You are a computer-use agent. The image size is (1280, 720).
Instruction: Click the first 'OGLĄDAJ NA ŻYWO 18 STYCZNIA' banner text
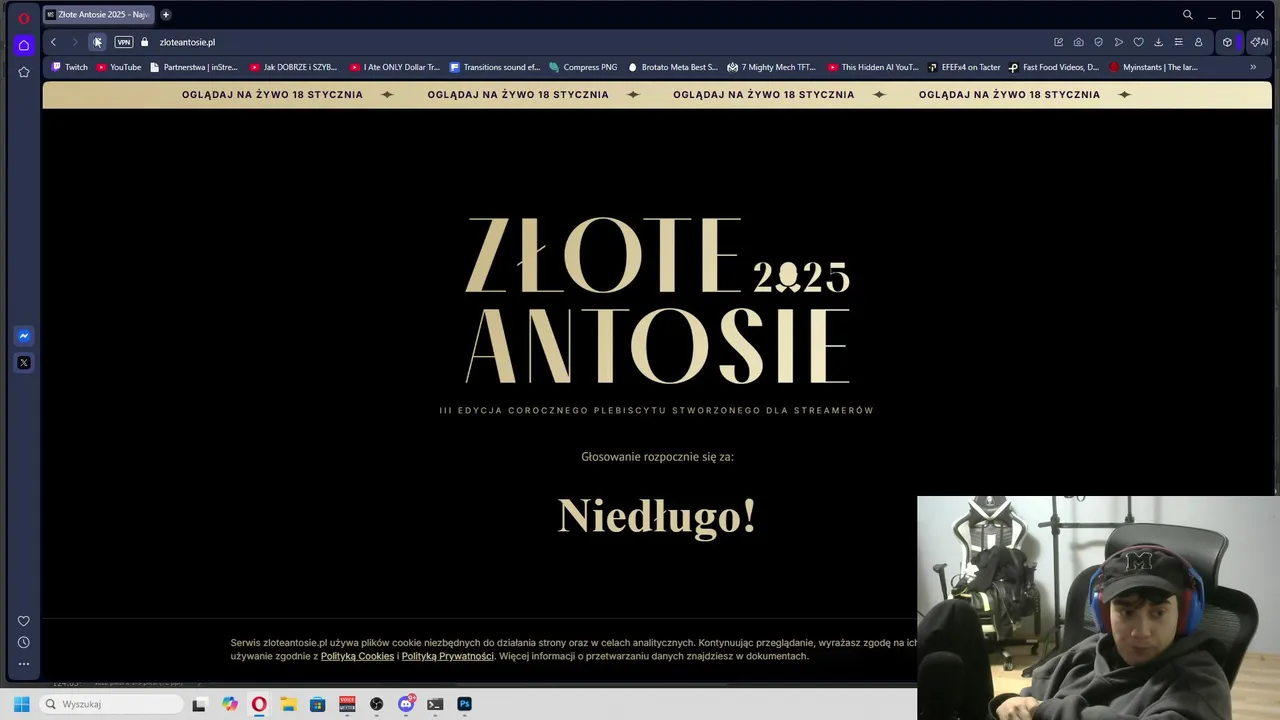[x=272, y=95]
